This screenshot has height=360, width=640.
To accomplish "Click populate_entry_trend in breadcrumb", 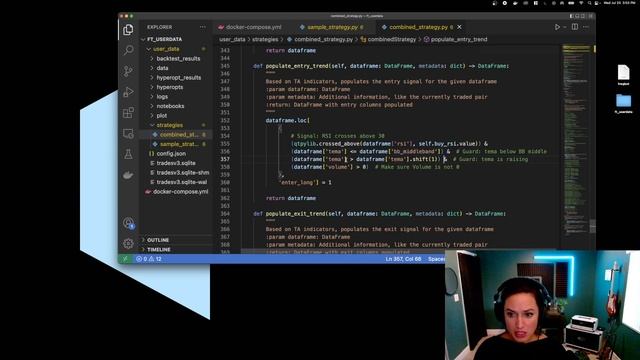I will pos(459,40).
